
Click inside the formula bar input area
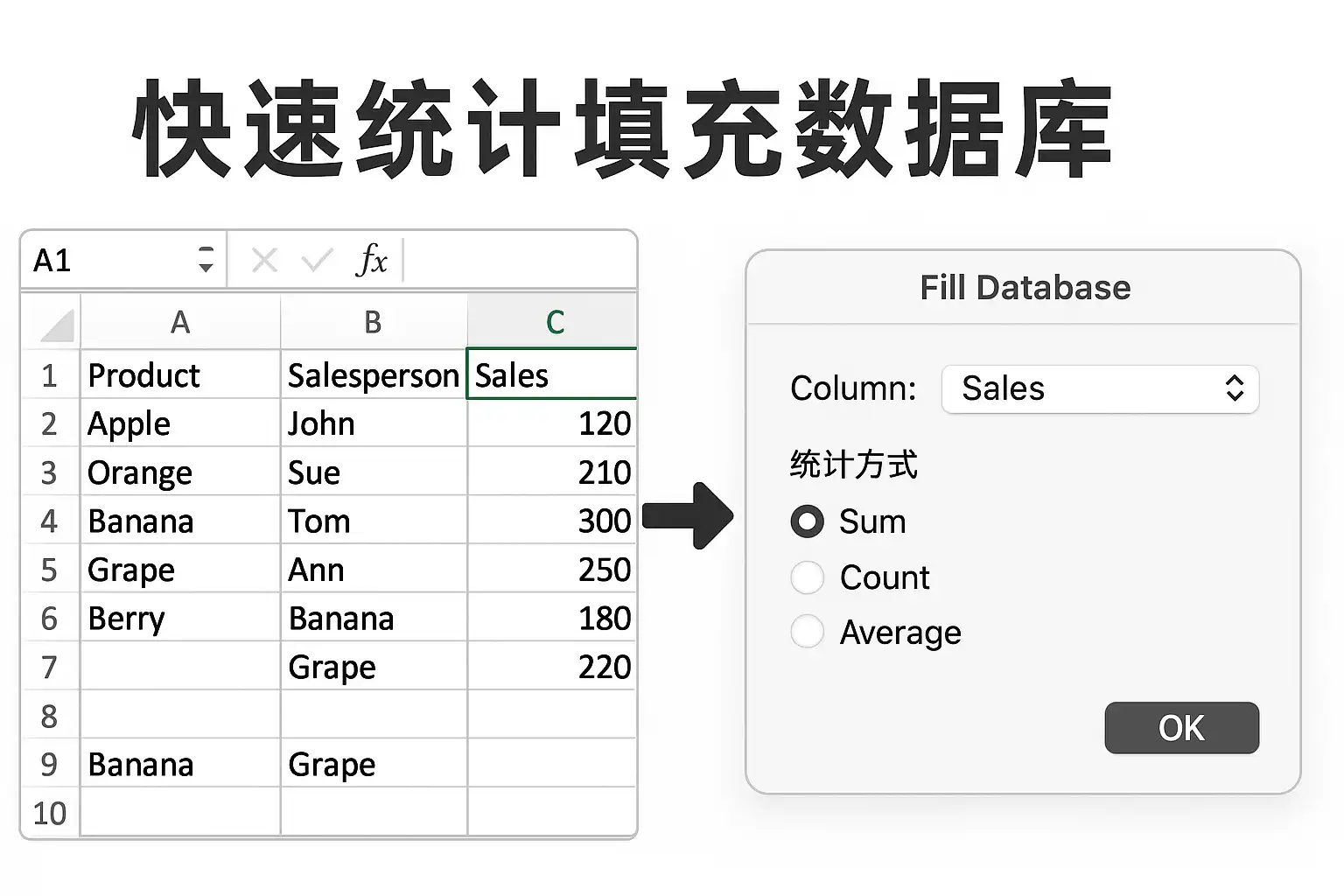[x=520, y=260]
